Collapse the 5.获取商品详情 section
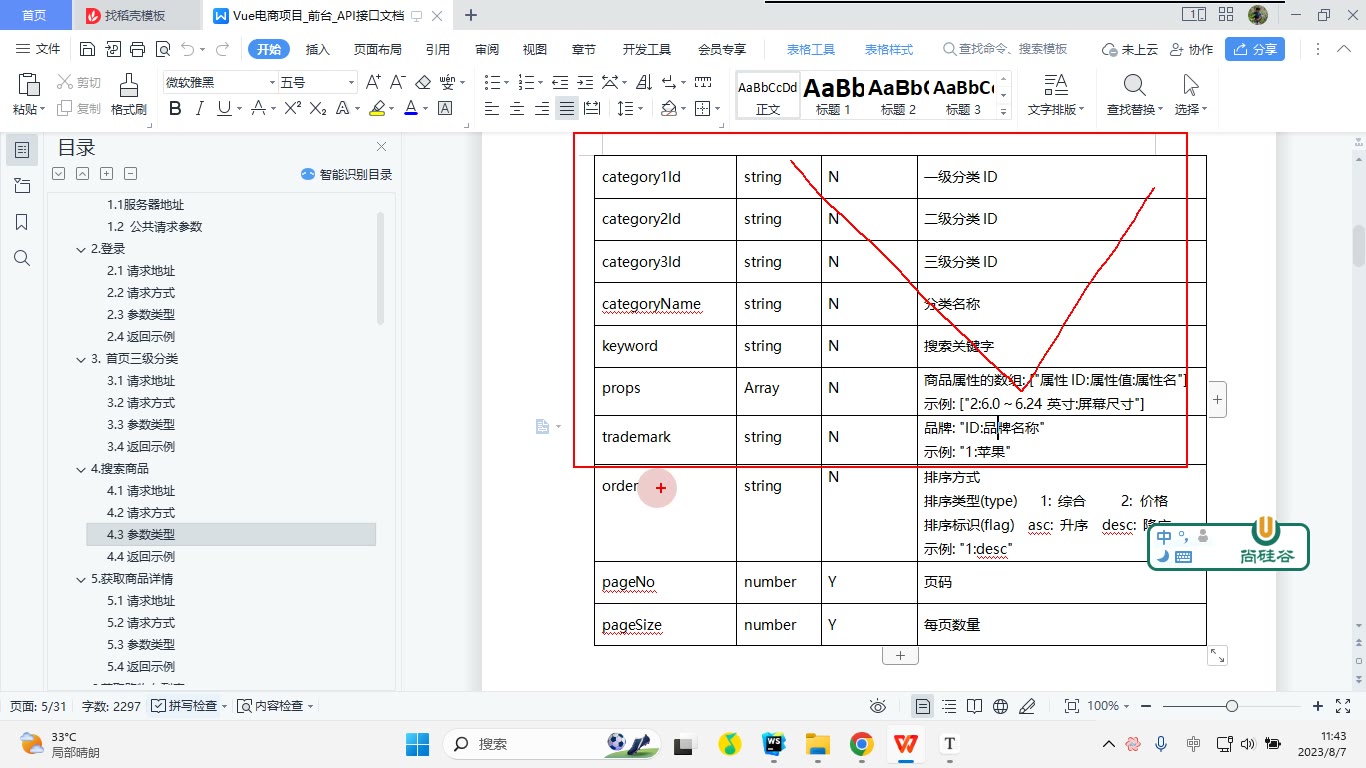 click(x=82, y=579)
